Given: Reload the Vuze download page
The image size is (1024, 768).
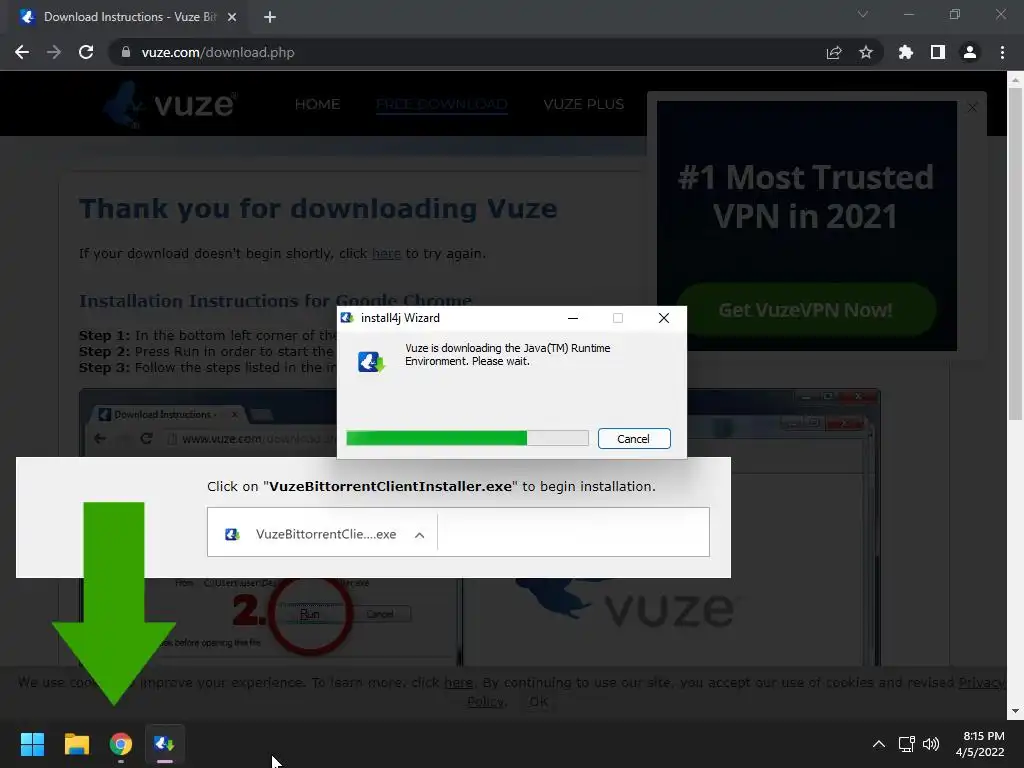Looking at the screenshot, I should coord(86,52).
